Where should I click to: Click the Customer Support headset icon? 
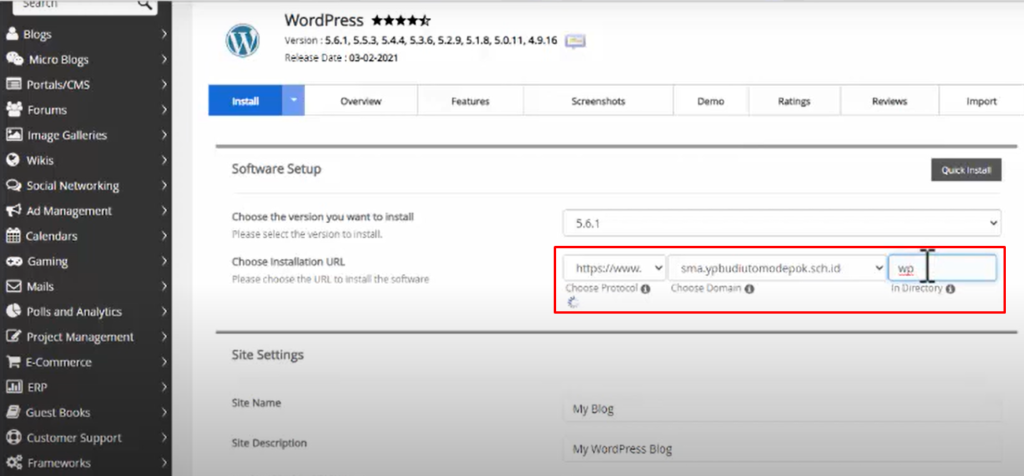pyautogui.click(x=13, y=437)
